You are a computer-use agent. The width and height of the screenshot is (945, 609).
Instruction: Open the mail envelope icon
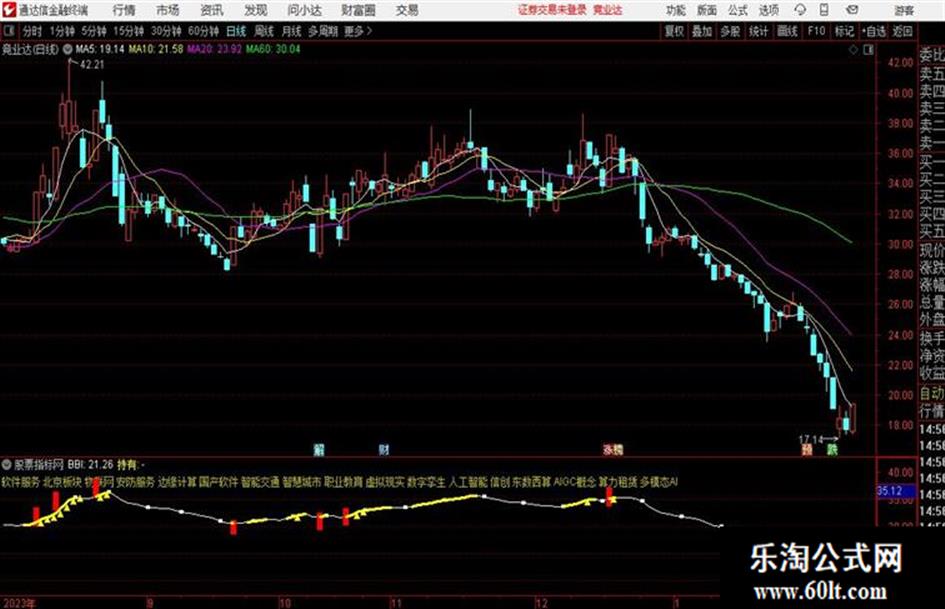pyautogui.click(x=852, y=10)
